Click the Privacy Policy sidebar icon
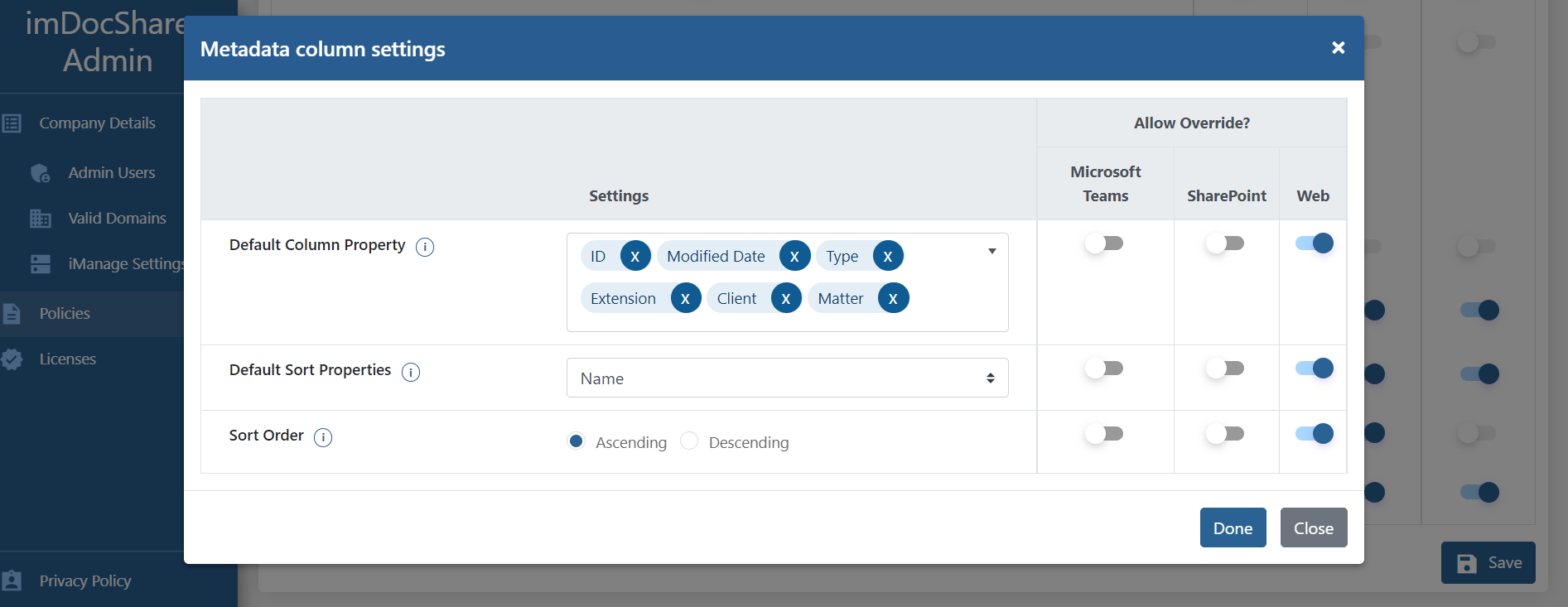 click(12, 581)
